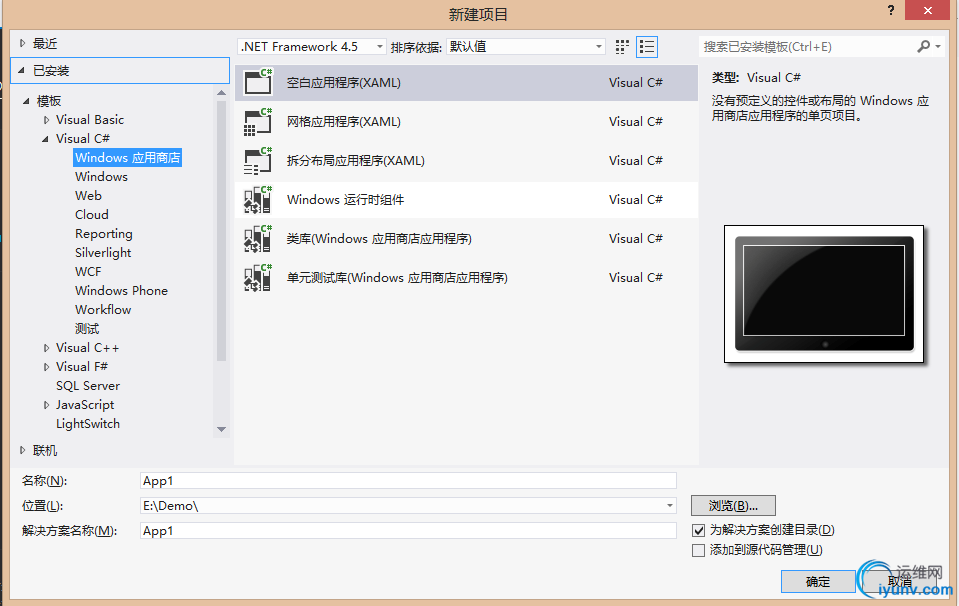Image resolution: width=959 pixels, height=606 pixels.
Task: Click the help question mark icon
Action: coord(890,10)
